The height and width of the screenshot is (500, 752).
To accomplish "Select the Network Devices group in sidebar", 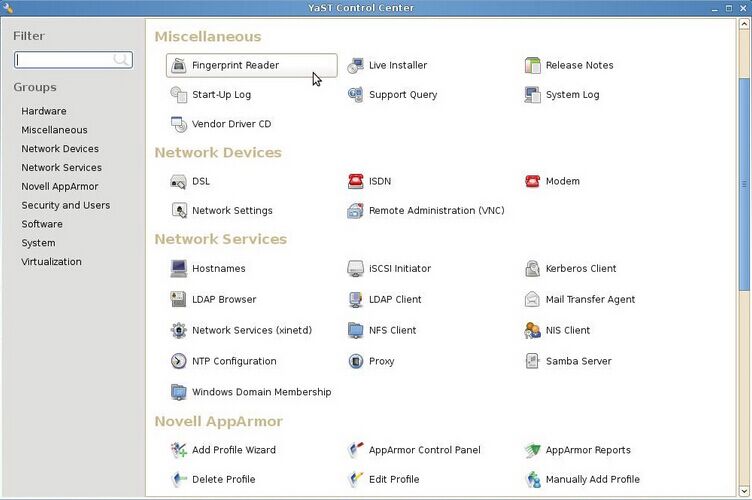I will 60,149.
